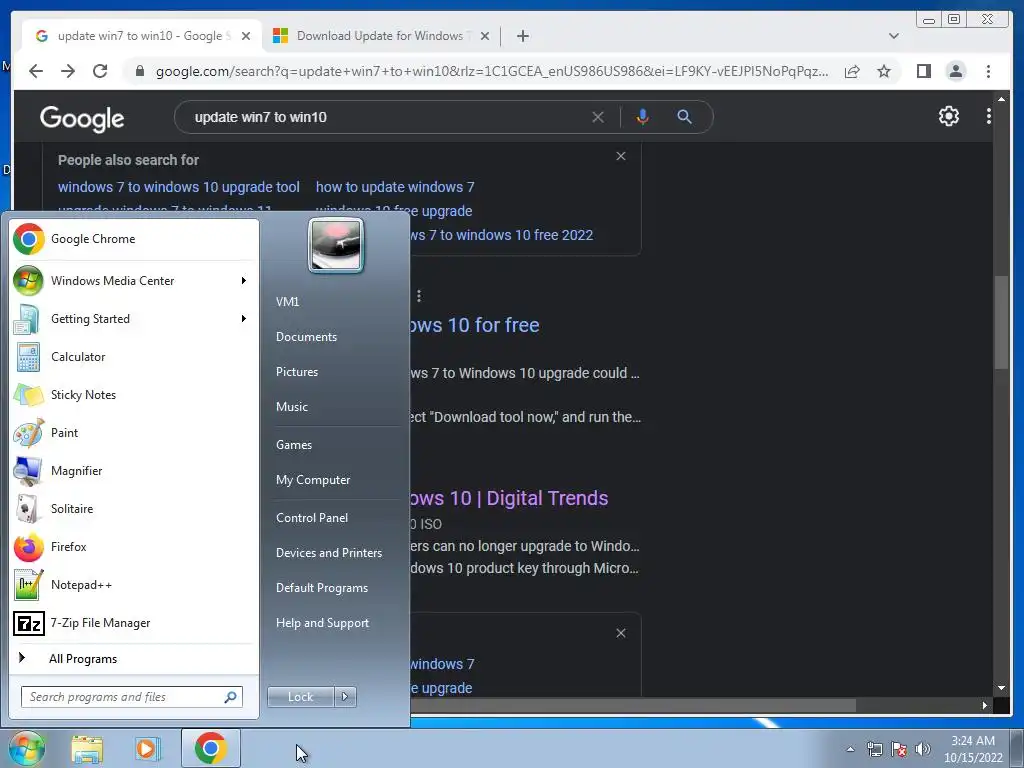Open how to update windows 7 link
The height and width of the screenshot is (768, 1024).
pos(395,187)
